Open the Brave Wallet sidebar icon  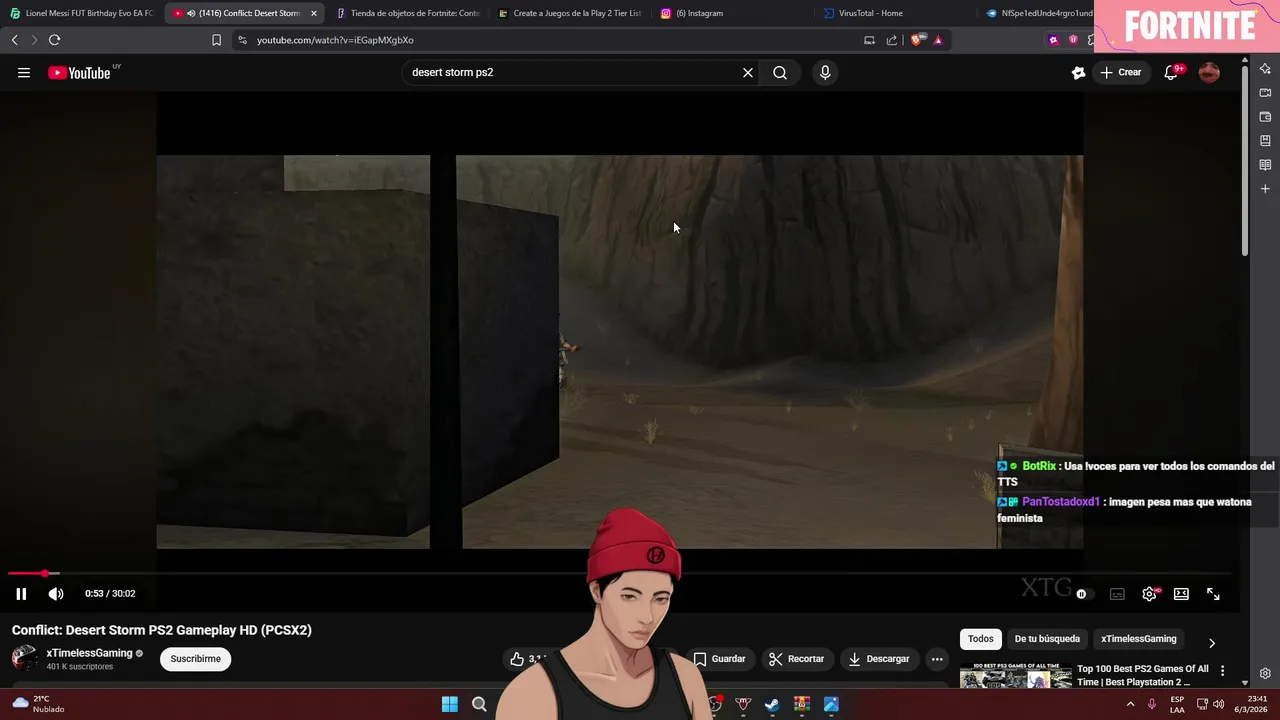[1265, 117]
